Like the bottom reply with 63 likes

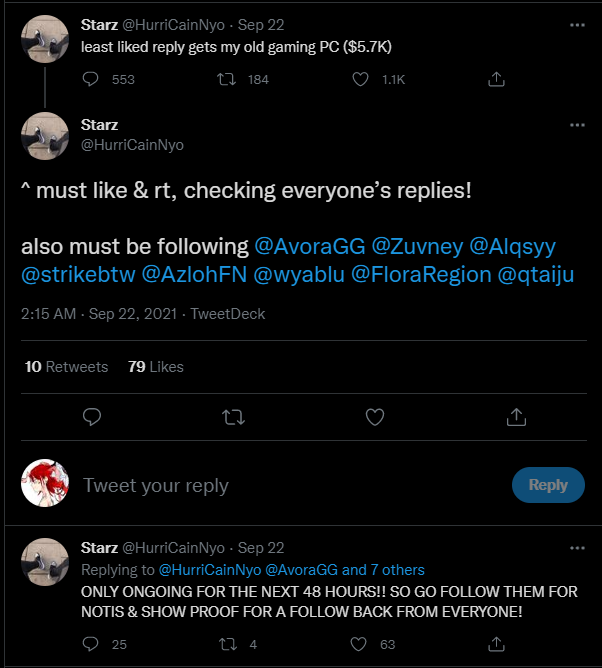(x=361, y=645)
